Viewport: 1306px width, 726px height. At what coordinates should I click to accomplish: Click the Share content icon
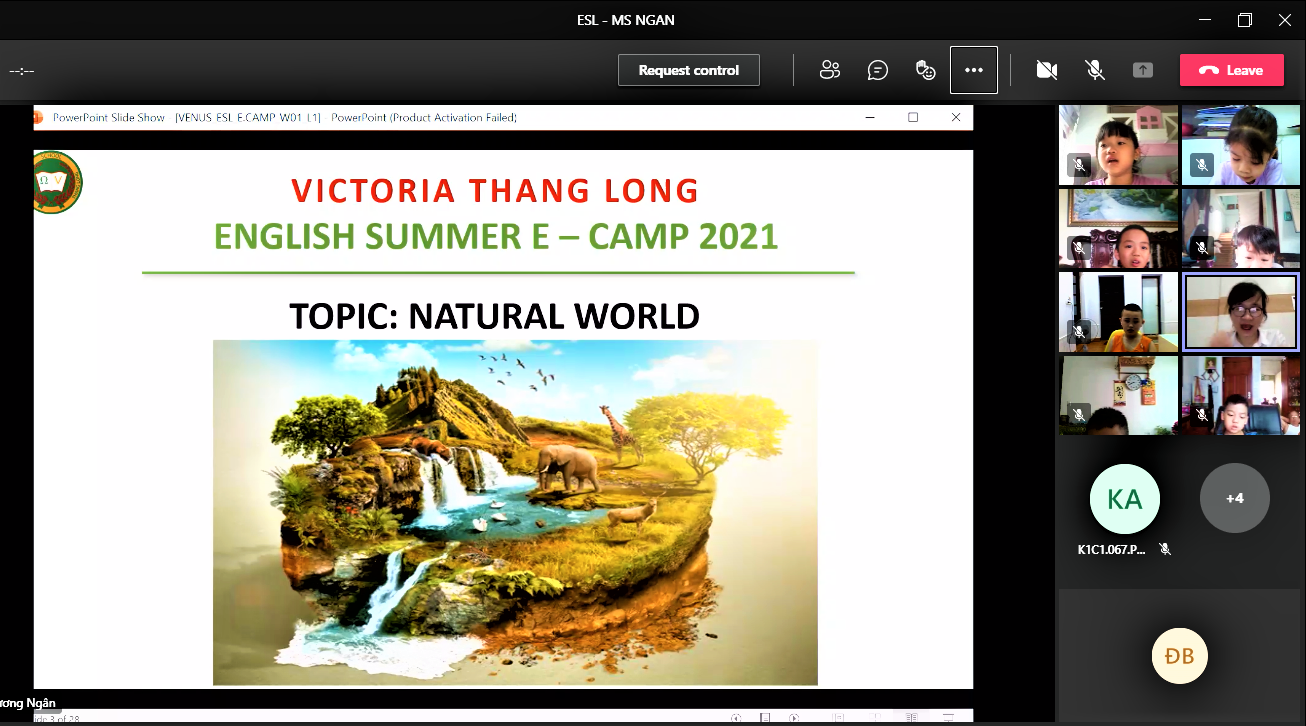(x=1142, y=70)
